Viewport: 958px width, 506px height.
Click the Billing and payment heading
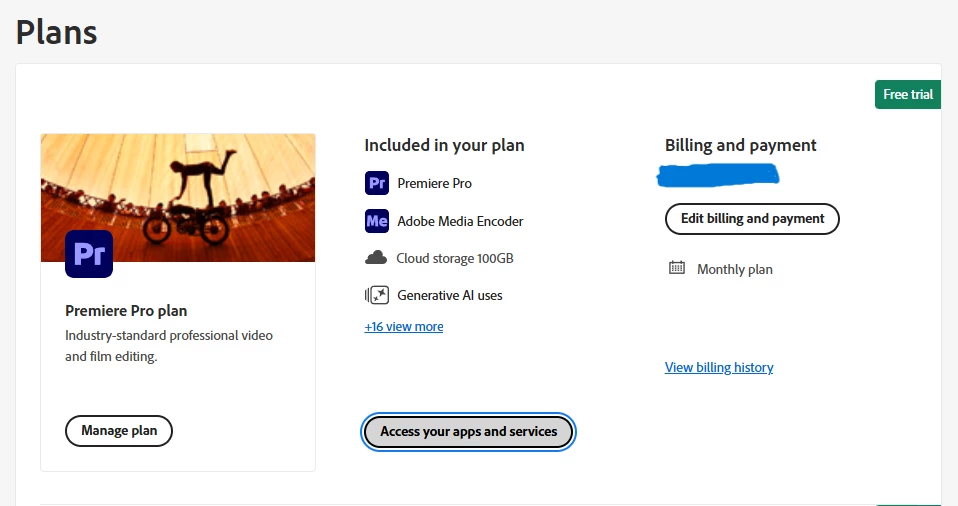coord(740,145)
